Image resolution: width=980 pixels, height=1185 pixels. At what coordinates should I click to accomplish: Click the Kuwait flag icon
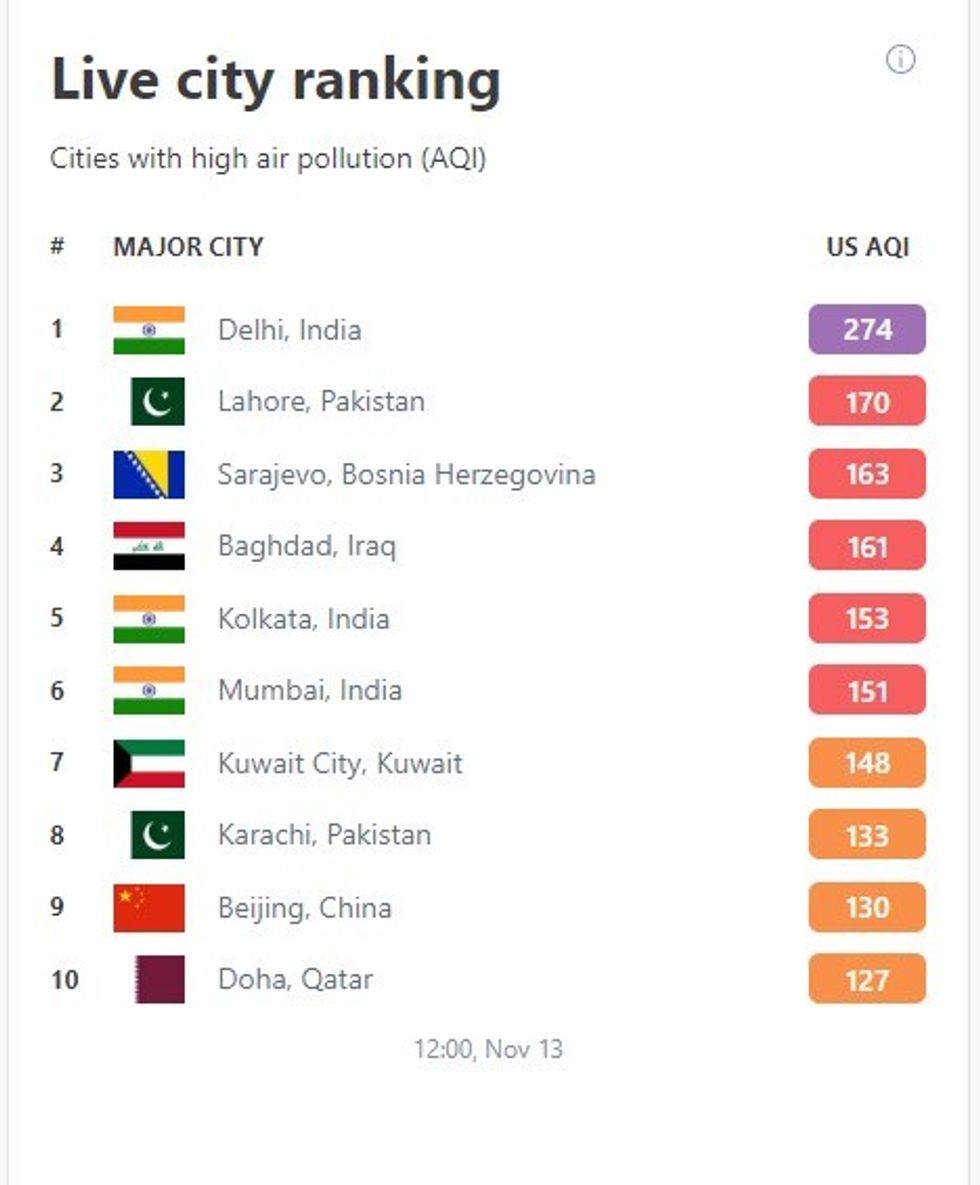click(x=149, y=763)
